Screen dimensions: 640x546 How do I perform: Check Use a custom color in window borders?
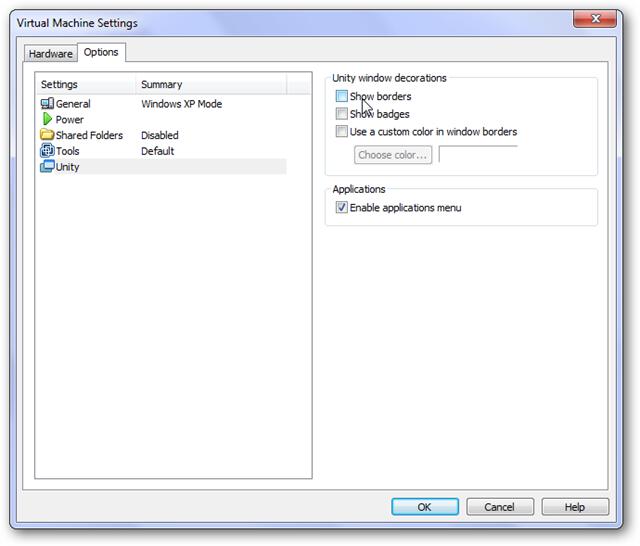(x=342, y=131)
